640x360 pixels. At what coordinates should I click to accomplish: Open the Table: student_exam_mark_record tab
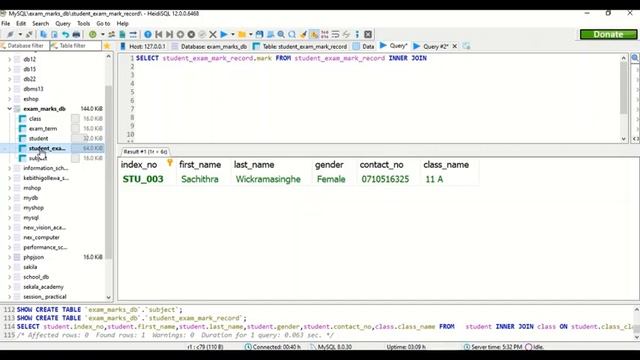coord(300,46)
